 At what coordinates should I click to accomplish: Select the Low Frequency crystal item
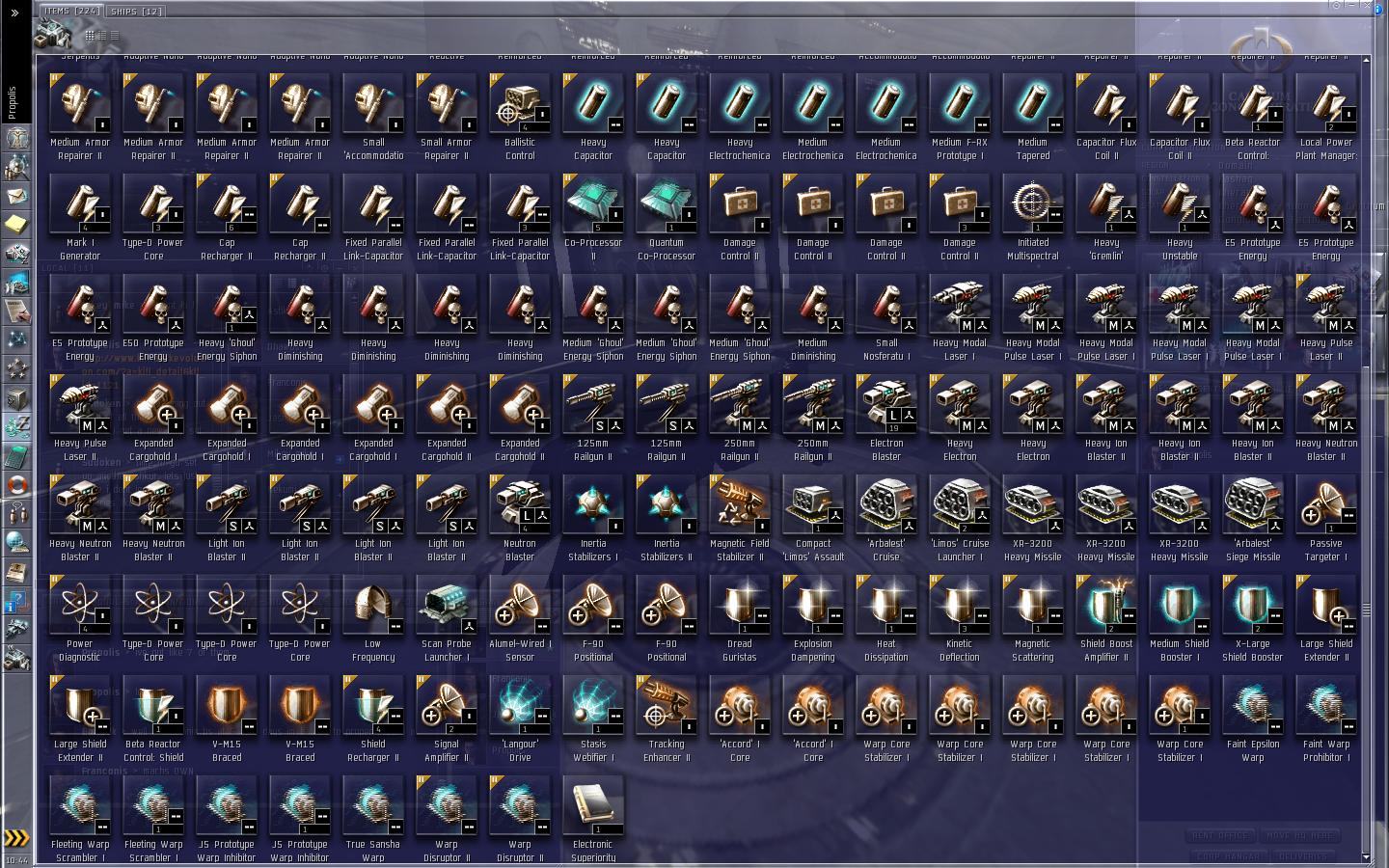pyautogui.click(x=373, y=606)
